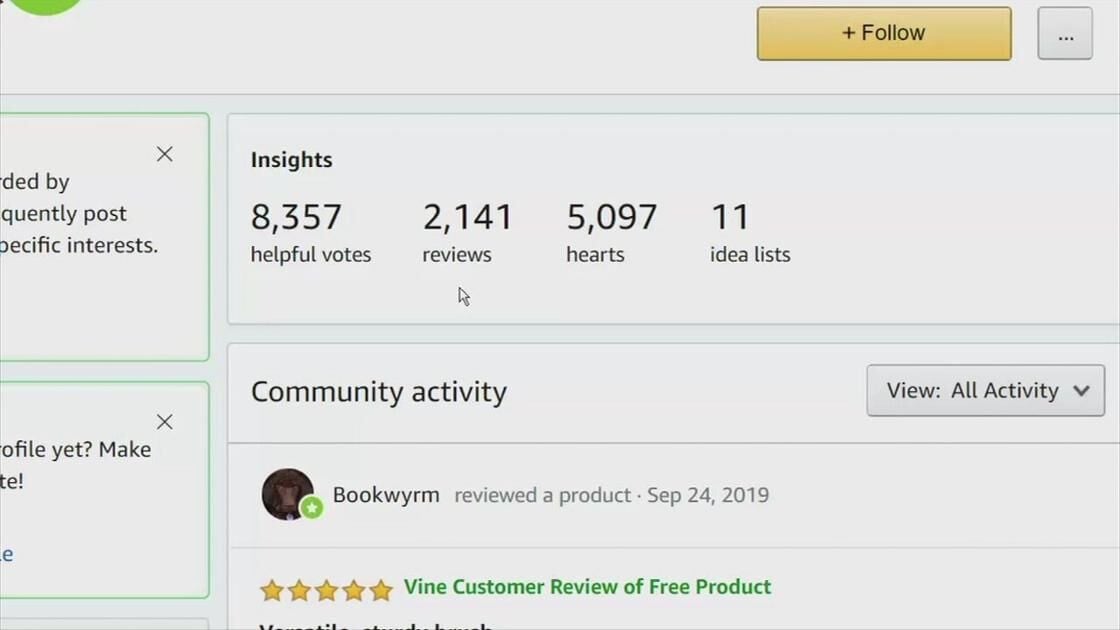
Task: Click Bookwyrm's profile picture
Action: (x=289, y=494)
